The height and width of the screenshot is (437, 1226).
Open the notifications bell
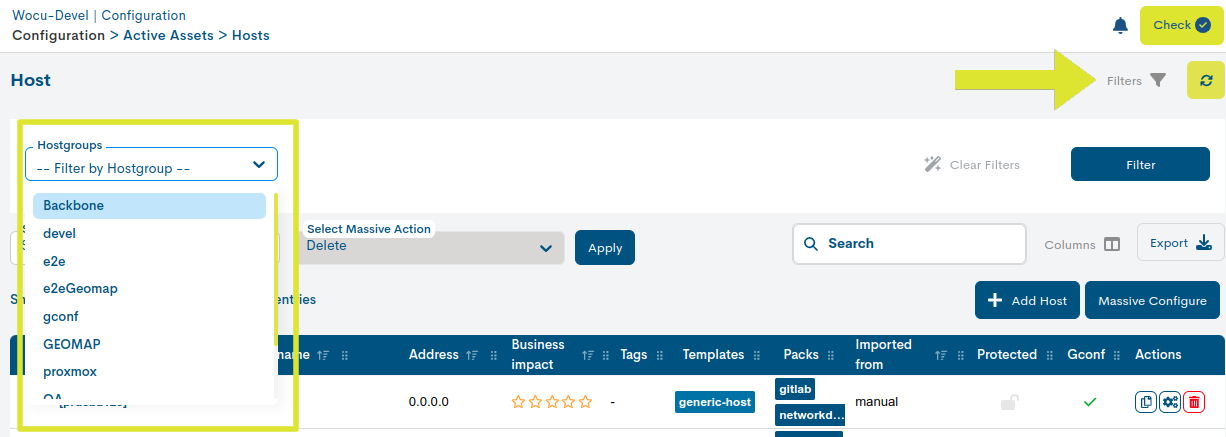click(x=1120, y=25)
